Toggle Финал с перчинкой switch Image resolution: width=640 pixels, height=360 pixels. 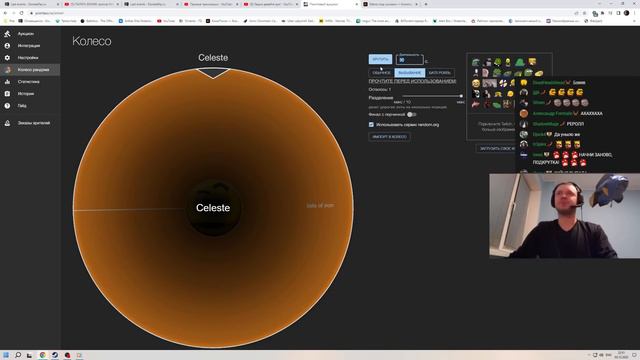click(411, 115)
